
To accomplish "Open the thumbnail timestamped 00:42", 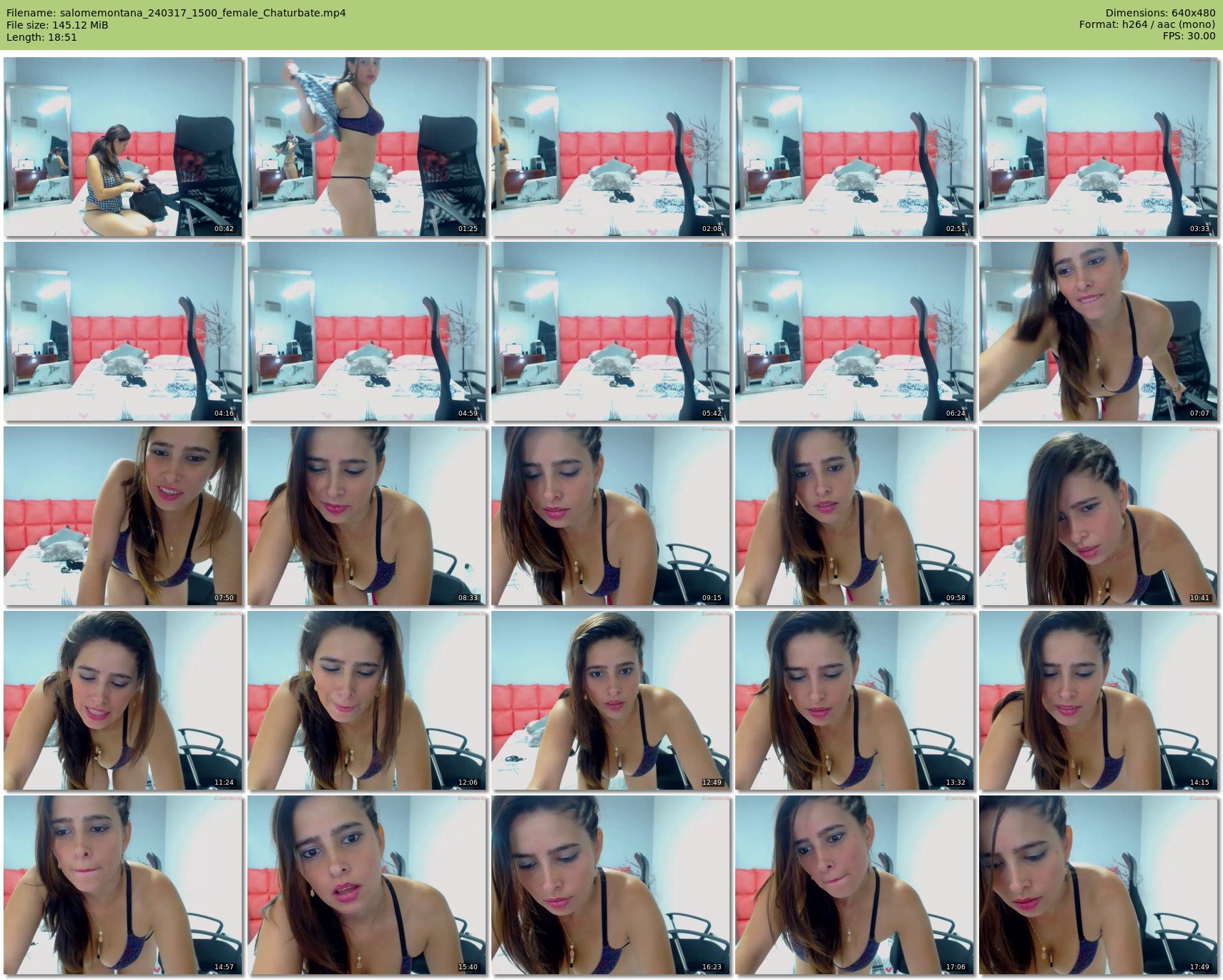I will click(x=122, y=147).
